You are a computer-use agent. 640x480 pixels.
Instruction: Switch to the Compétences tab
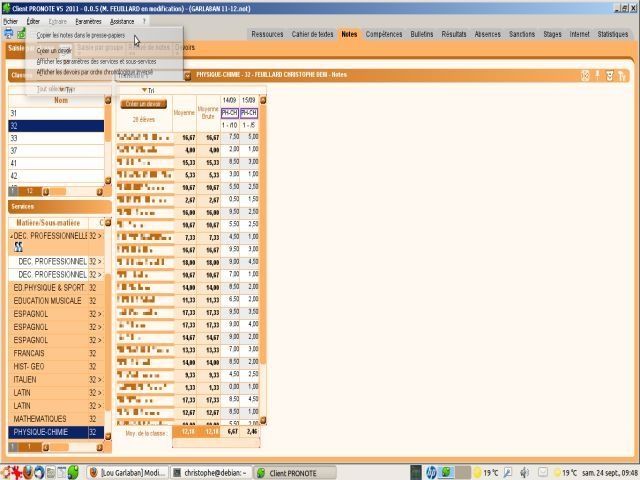coord(384,34)
